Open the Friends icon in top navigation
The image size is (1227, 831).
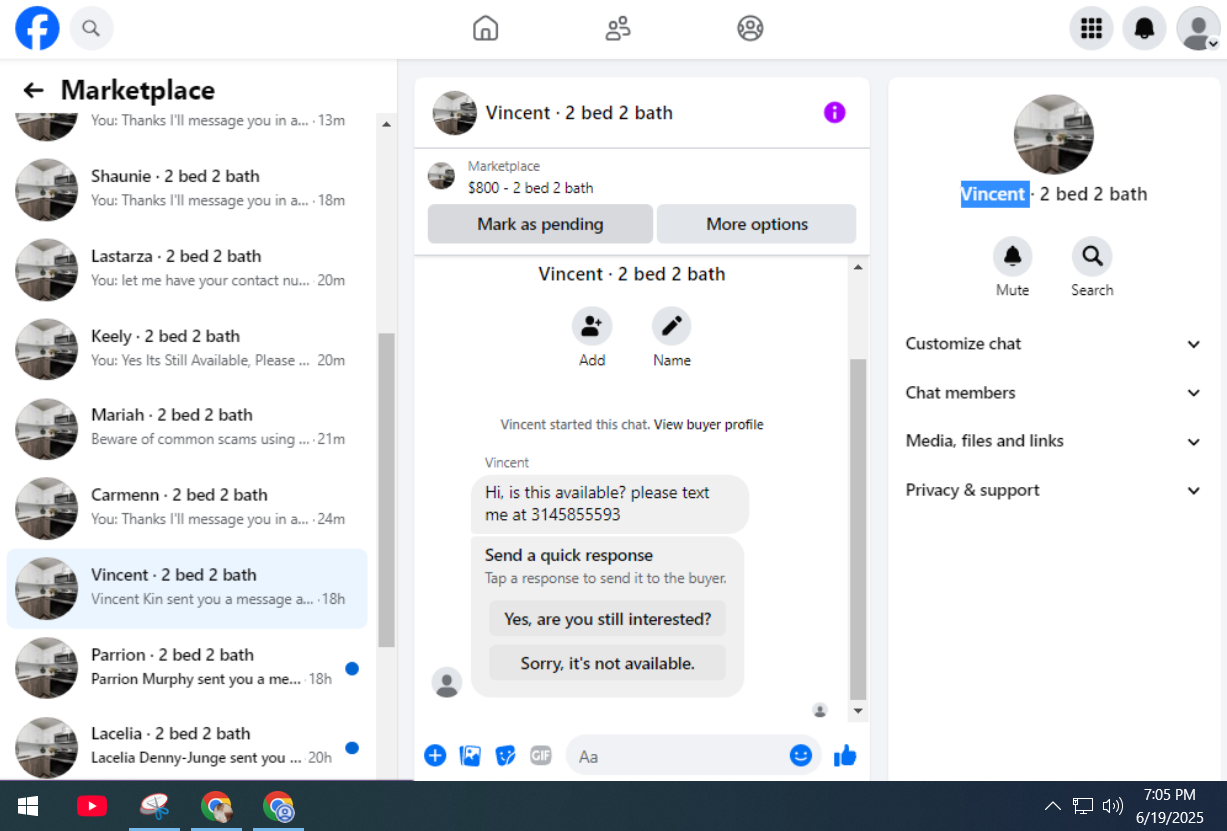click(x=618, y=28)
